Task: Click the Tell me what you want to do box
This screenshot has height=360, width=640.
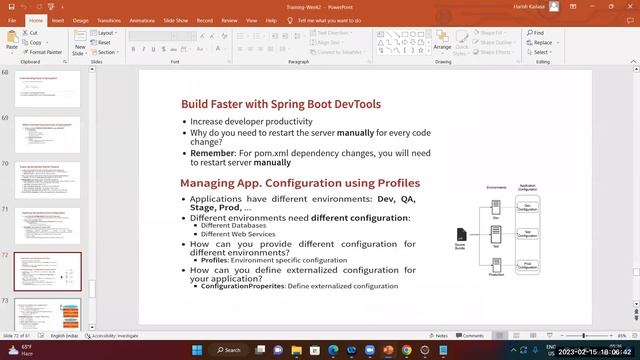Action: [324, 20]
